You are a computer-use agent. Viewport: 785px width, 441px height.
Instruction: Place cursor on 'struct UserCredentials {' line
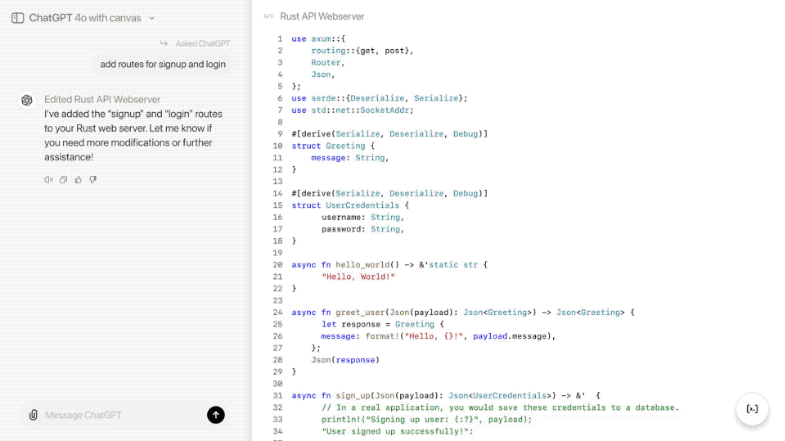pyautogui.click(x=350, y=205)
